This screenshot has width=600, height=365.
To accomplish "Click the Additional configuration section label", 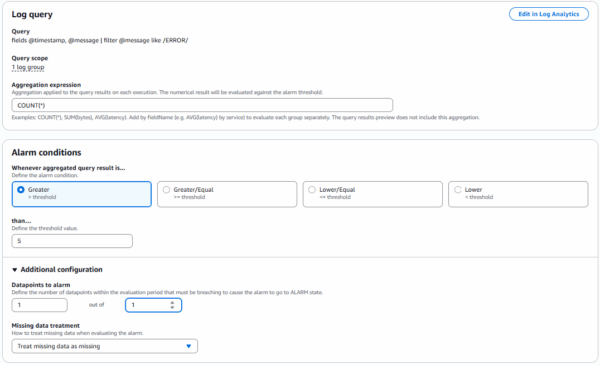I will (61, 269).
